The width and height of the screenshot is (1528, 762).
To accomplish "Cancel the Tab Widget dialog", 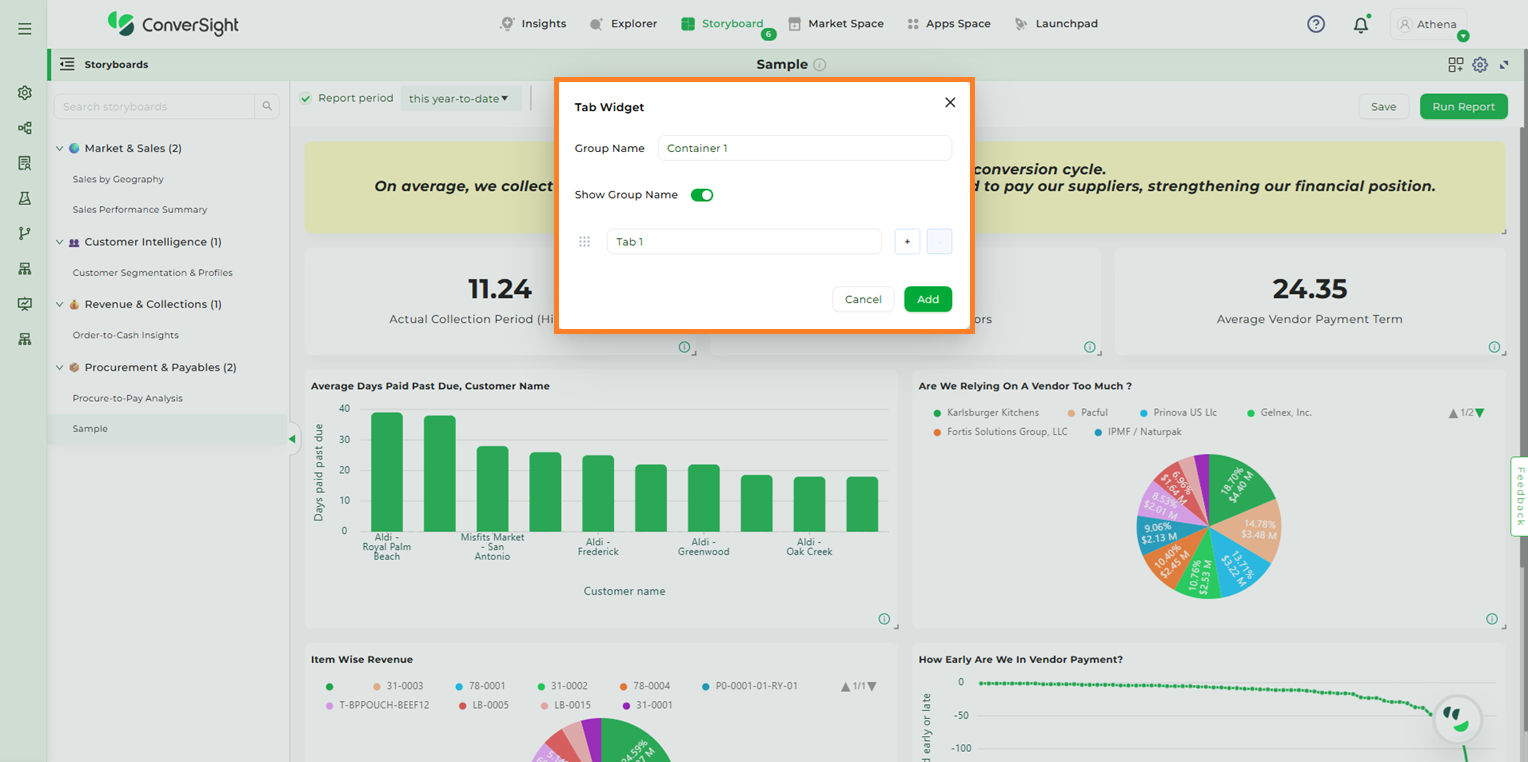I will pos(862,299).
